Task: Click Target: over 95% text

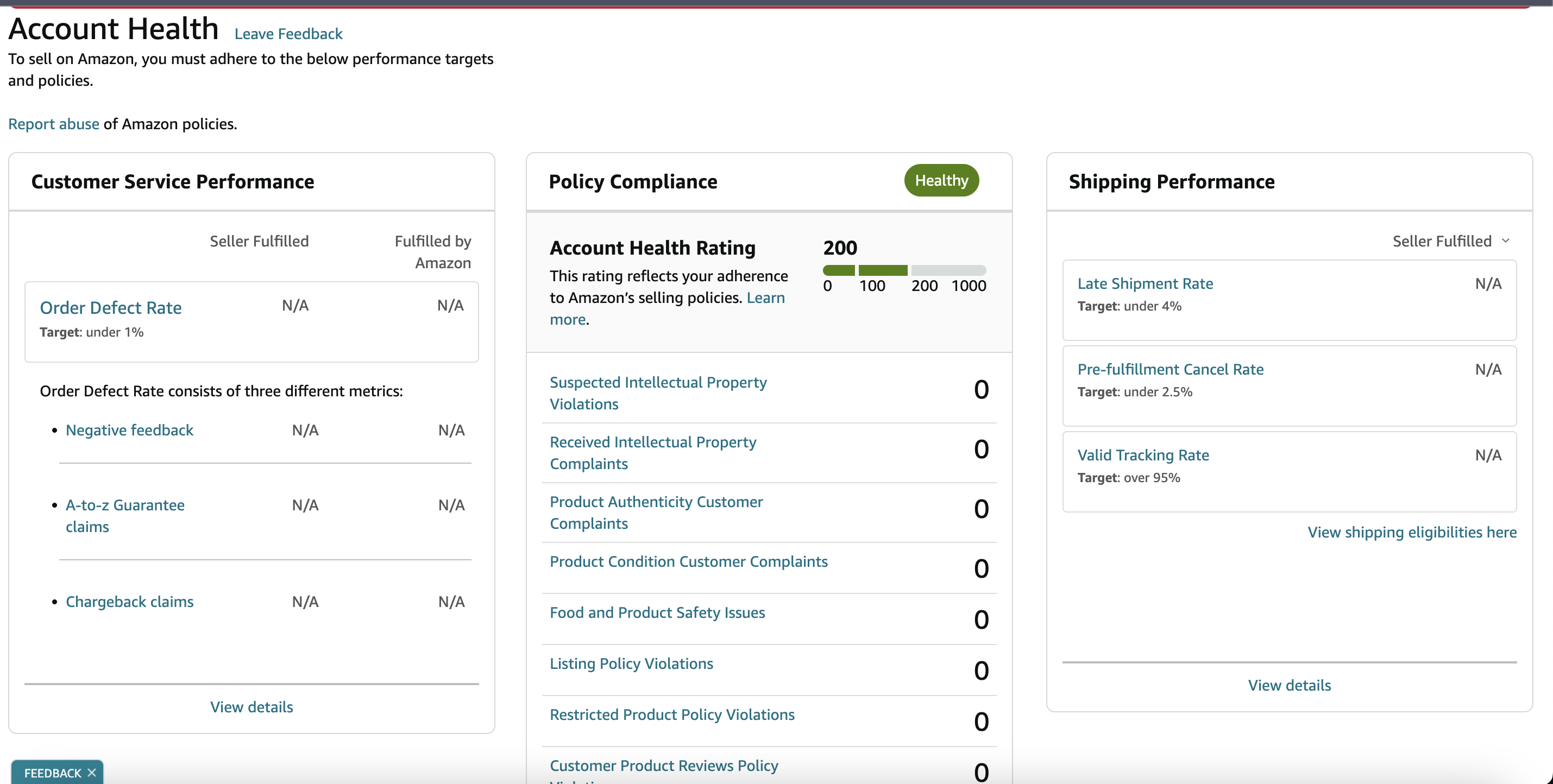Action: point(1129,477)
